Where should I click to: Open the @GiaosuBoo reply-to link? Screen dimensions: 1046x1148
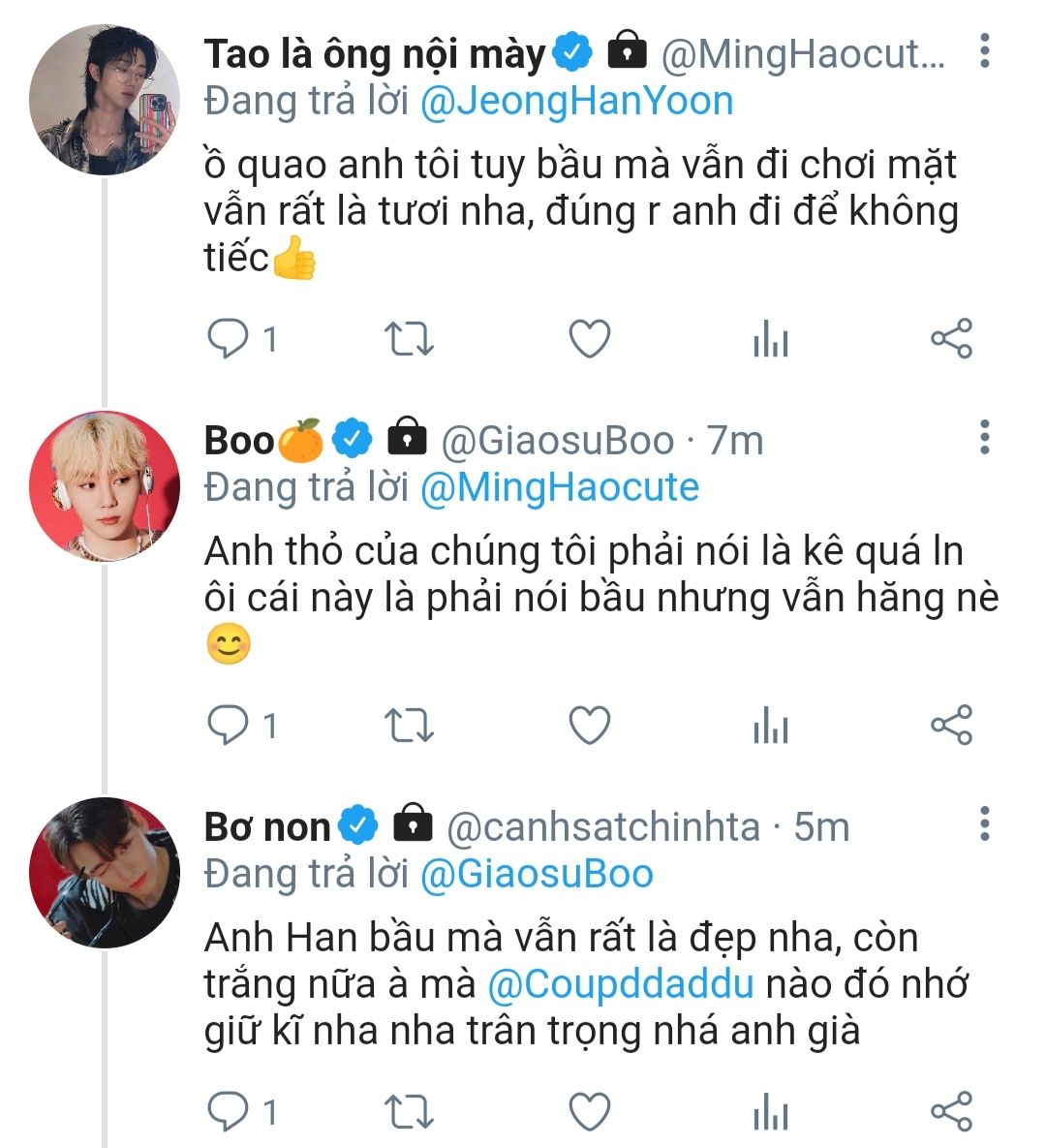(x=537, y=874)
